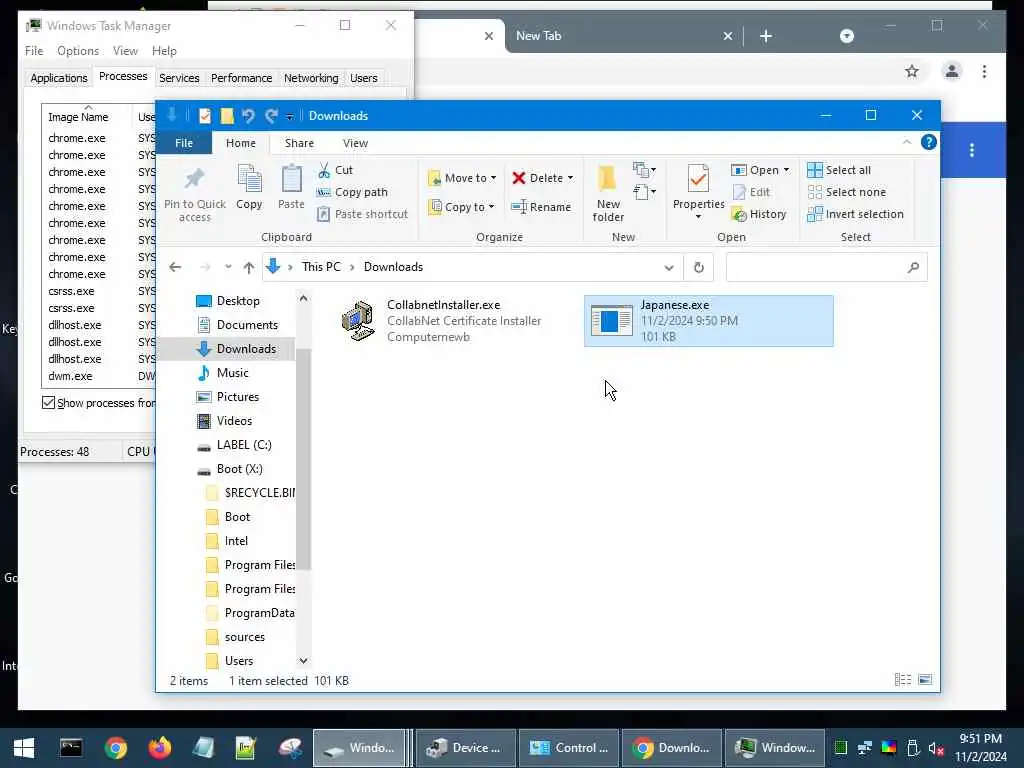1024x768 pixels.
Task: Click the Explorer search box
Action: click(826, 267)
